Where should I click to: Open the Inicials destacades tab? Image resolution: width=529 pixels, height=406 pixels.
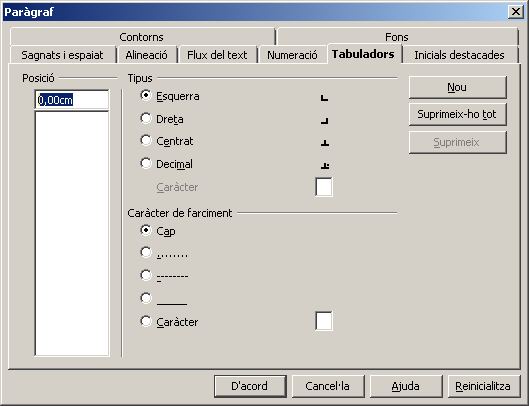(459, 55)
